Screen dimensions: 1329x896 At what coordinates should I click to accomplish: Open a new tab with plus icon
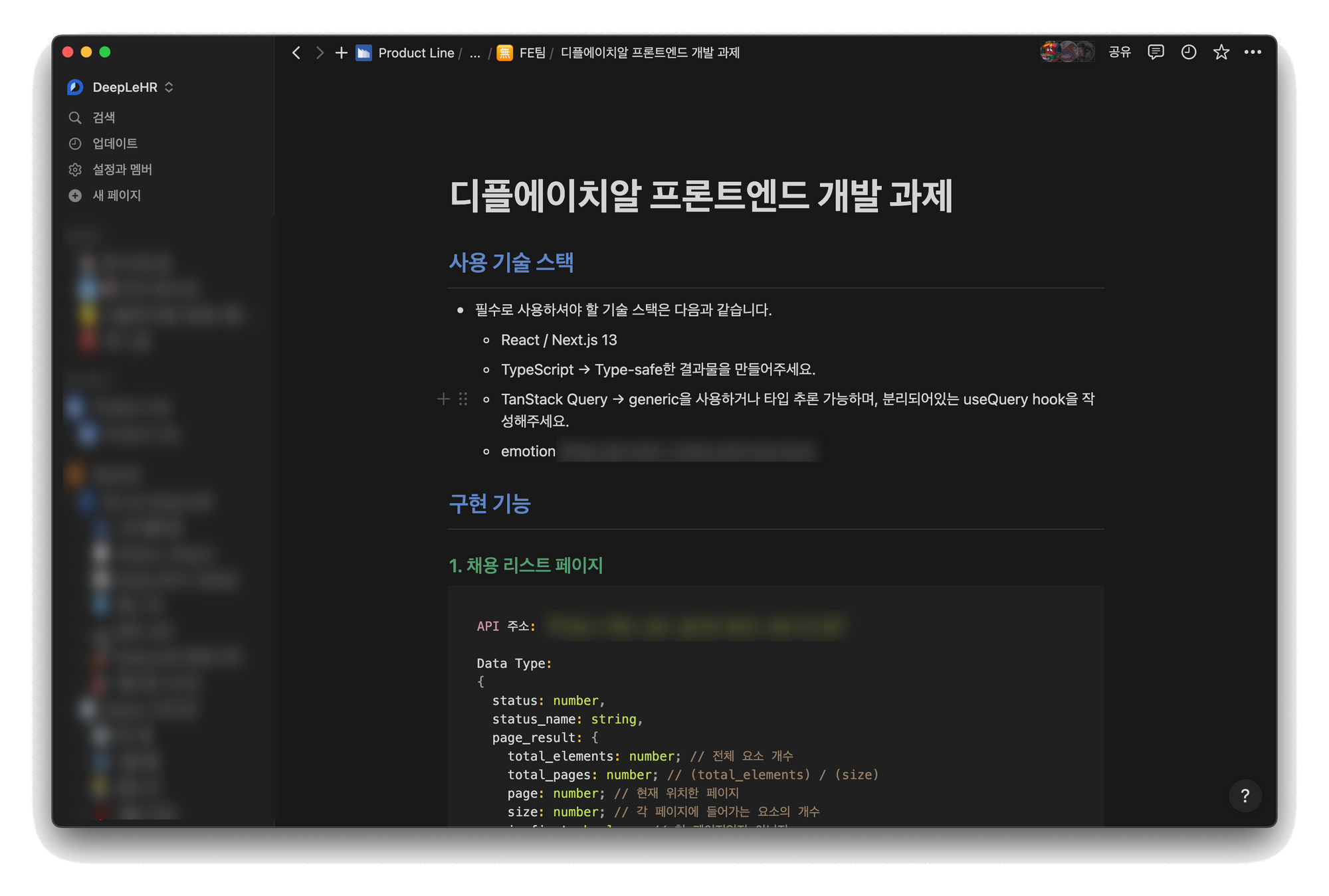[x=342, y=52]
